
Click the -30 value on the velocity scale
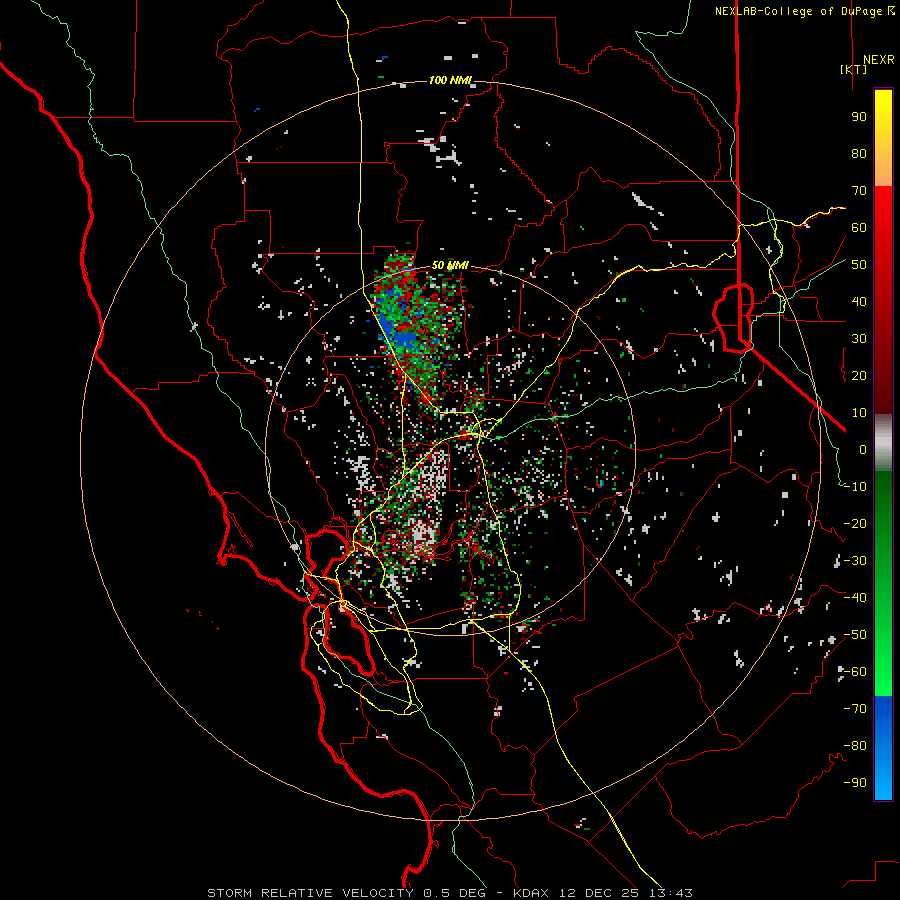coord(855,561)
